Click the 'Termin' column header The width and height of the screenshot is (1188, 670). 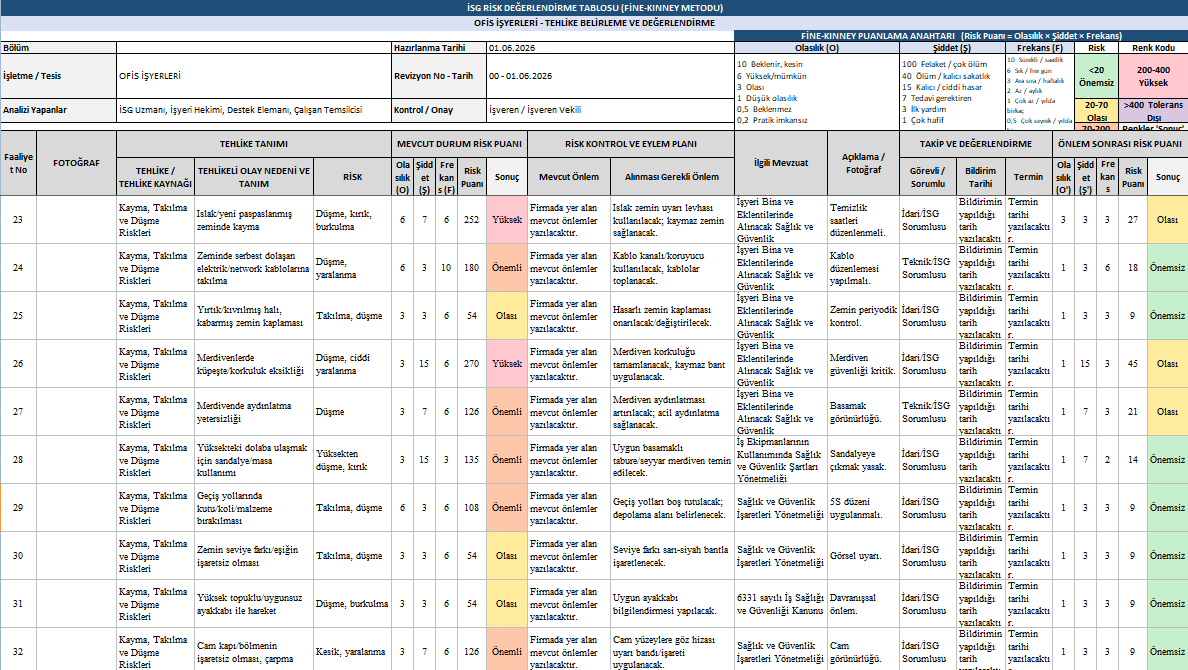pyautogui.click(x=1029, y=177)
